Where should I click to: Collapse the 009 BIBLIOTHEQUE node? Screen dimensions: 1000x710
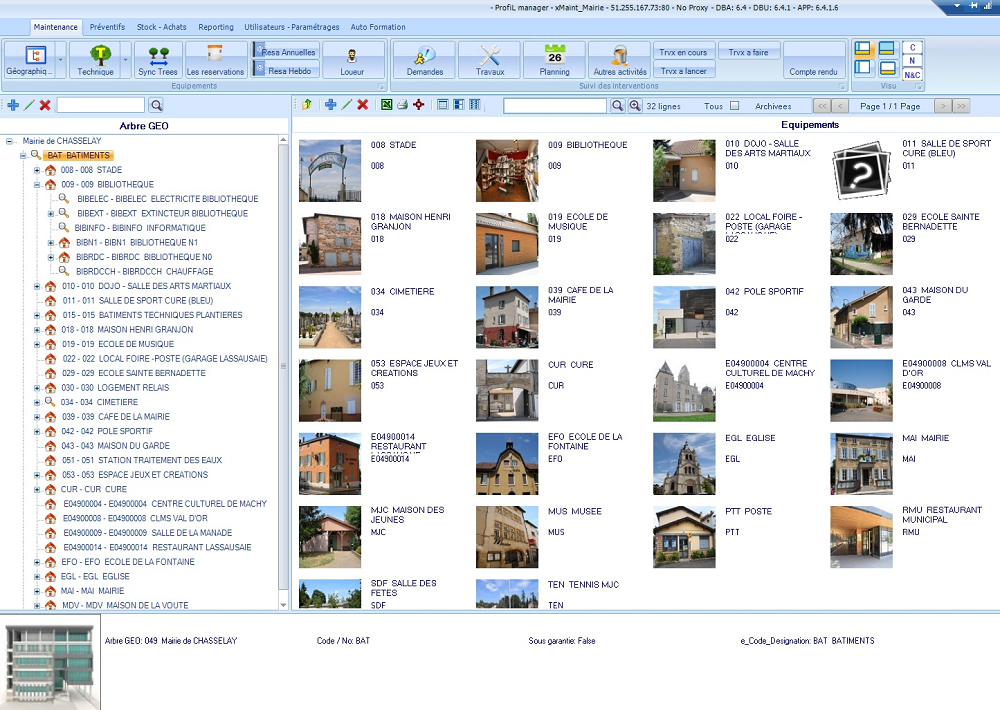(37, 185)
